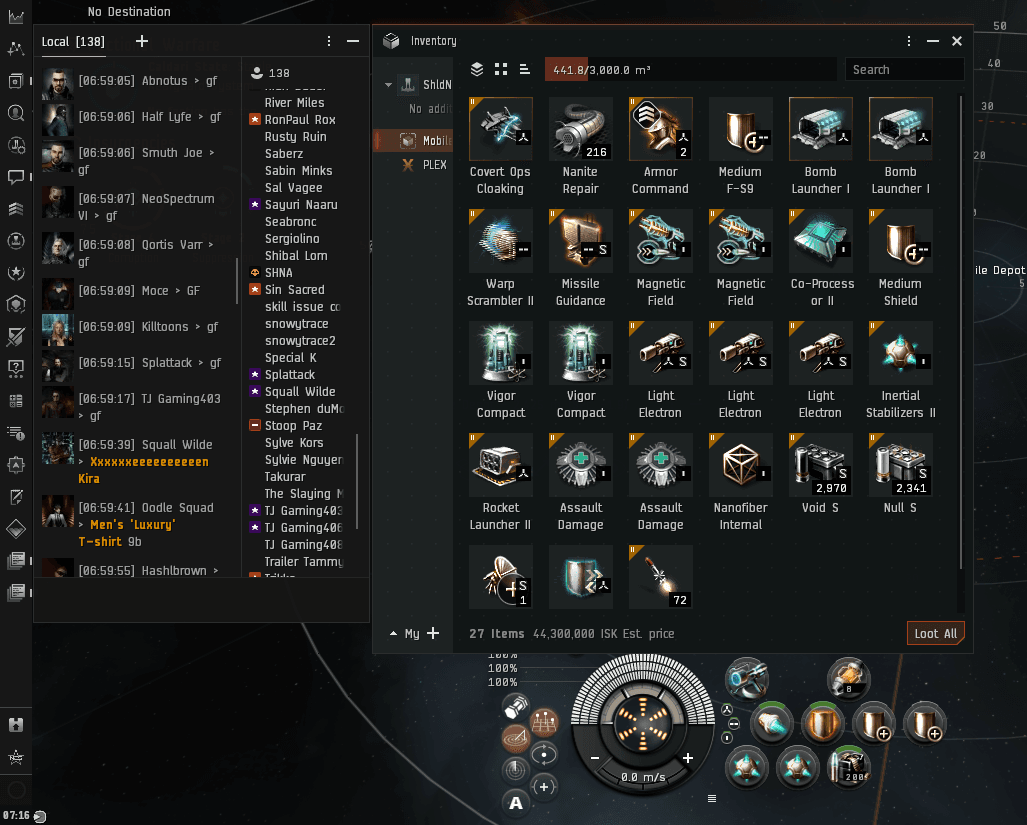Click the autopilot A button
1027x825 pixels.
[516, 802]
